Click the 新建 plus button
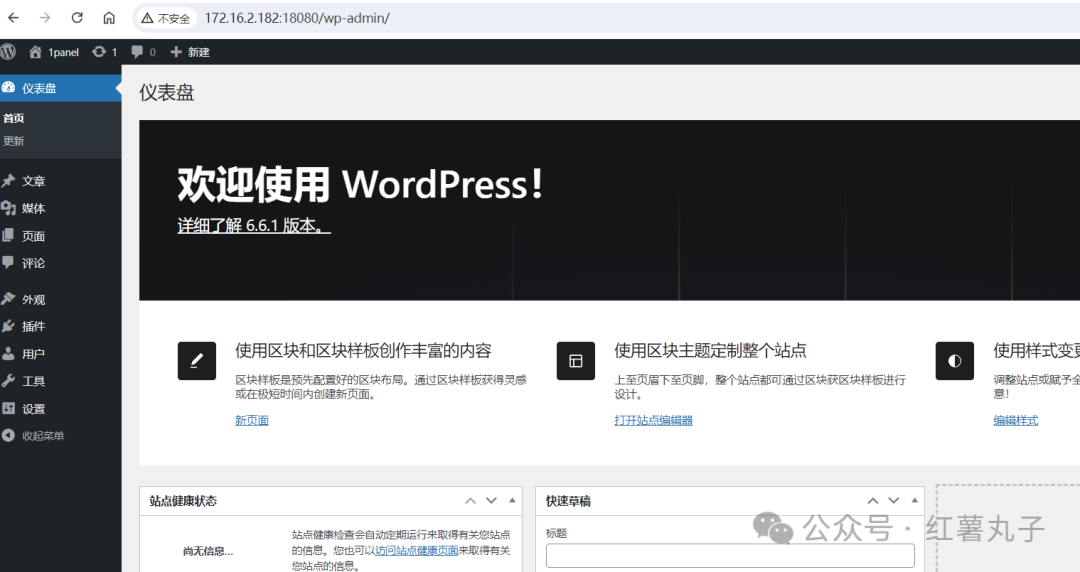Image resolution: width=1080 pixels, height=572 pixels. point(190,52)
